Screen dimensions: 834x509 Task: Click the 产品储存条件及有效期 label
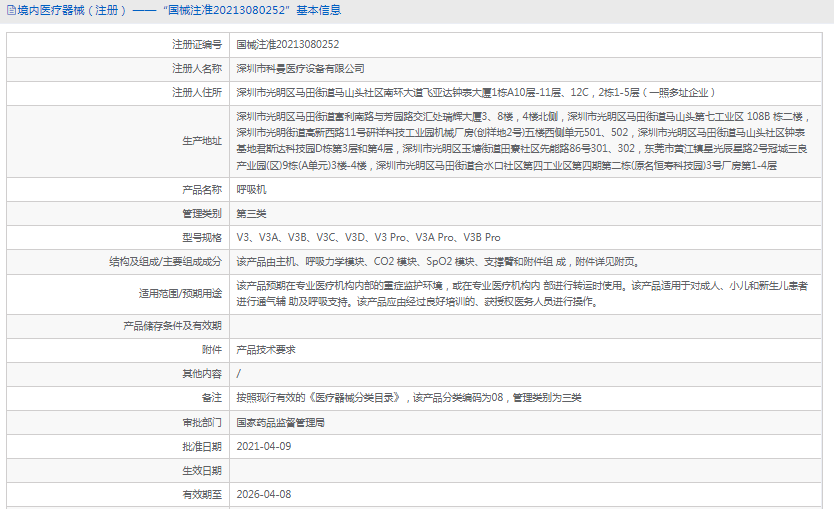pyautogui.click(x=172, y=326)
